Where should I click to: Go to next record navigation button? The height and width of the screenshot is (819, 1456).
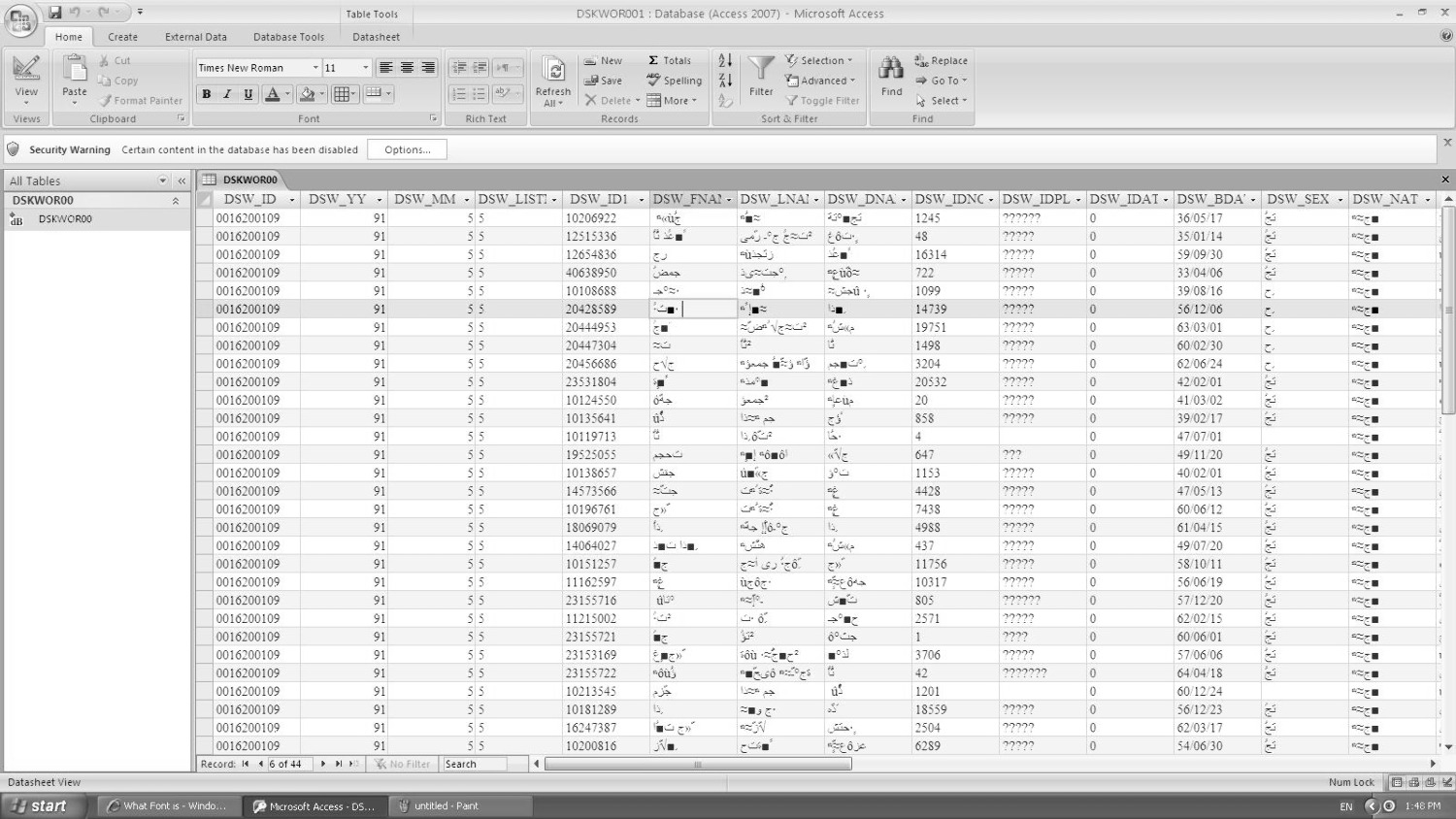323,765
